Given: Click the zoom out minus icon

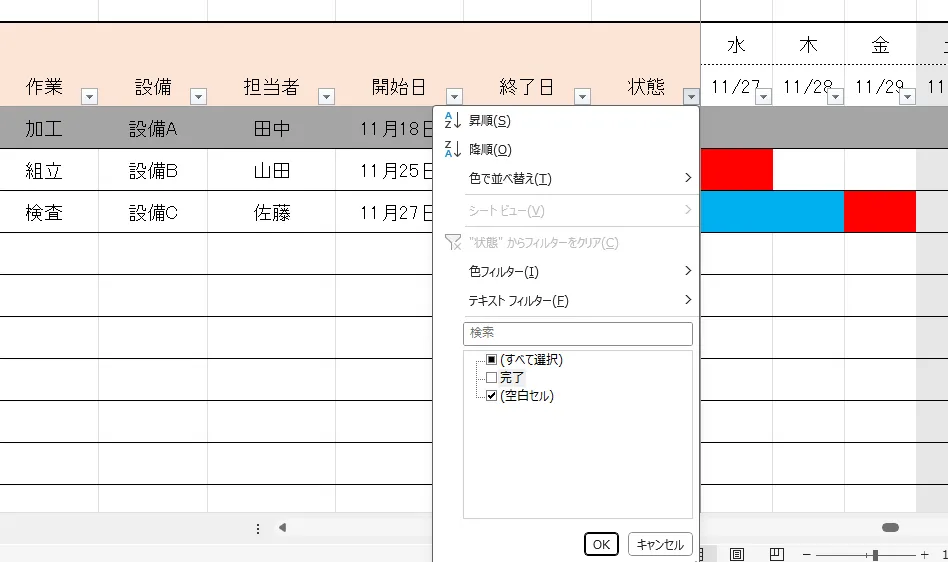Looking at the screenshot, I should coord(807,554).
